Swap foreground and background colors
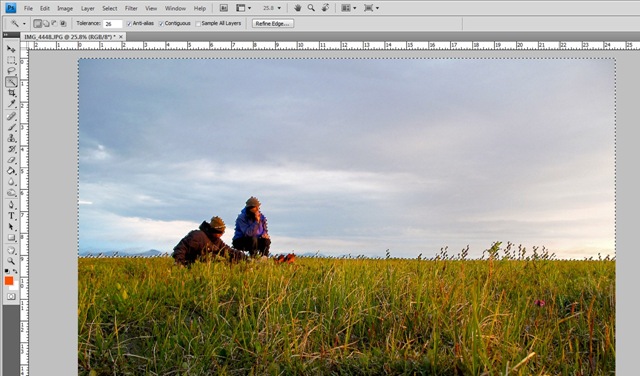The image size is (640, 376). point(15,271)
